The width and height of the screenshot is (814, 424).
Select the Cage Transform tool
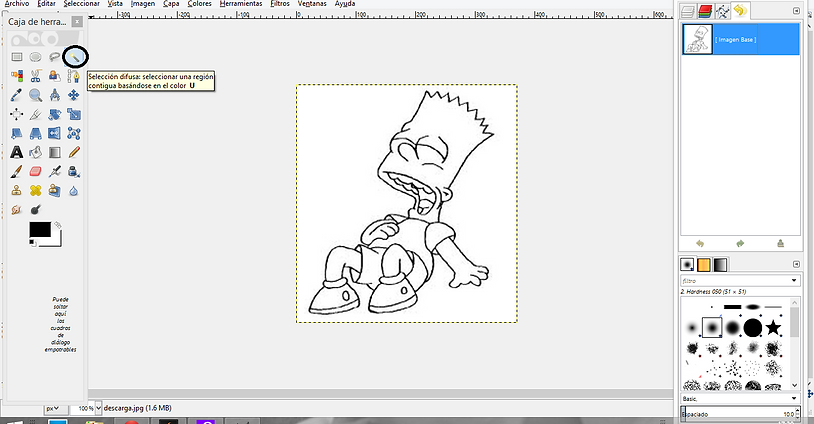coord(74,133)
